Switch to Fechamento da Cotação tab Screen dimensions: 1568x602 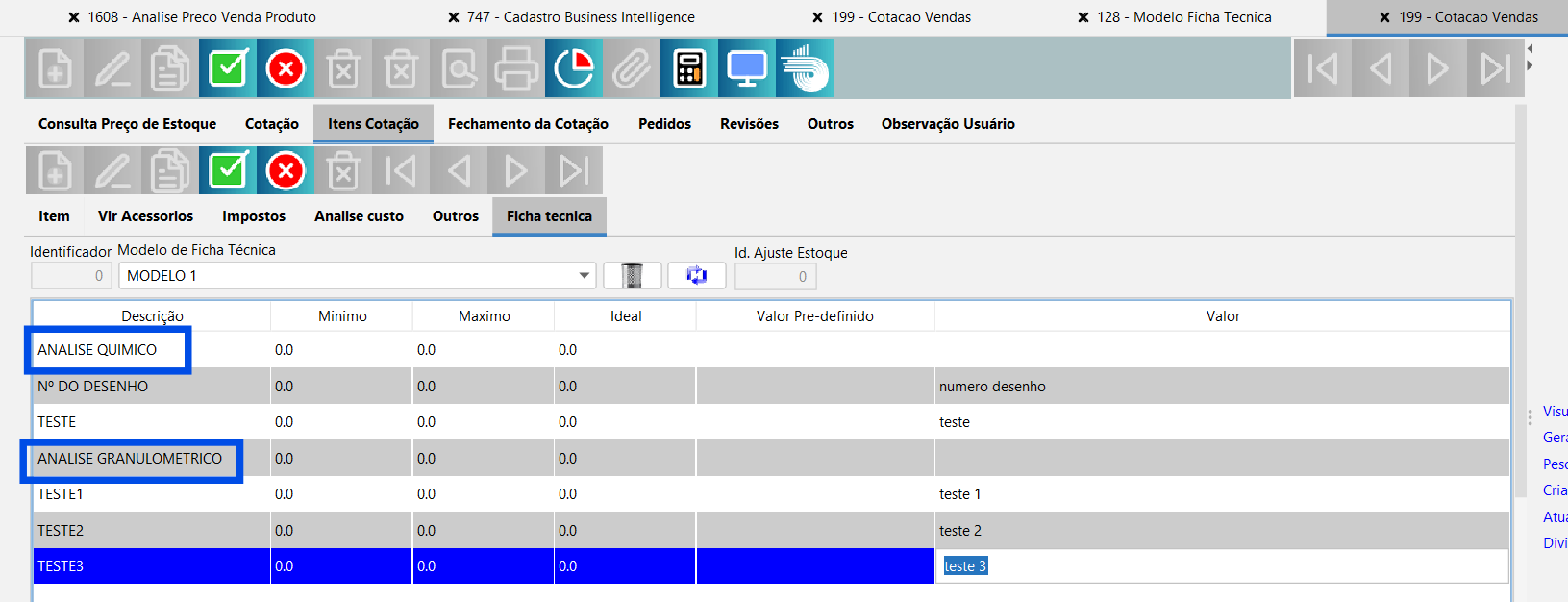528,124
